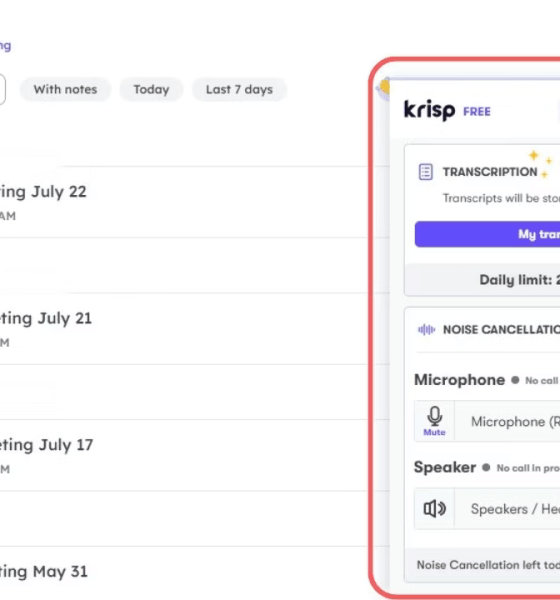Open the My transcripts button
Image resolution: width=560 pixels, height=600 pixels.
pos(487,234)
